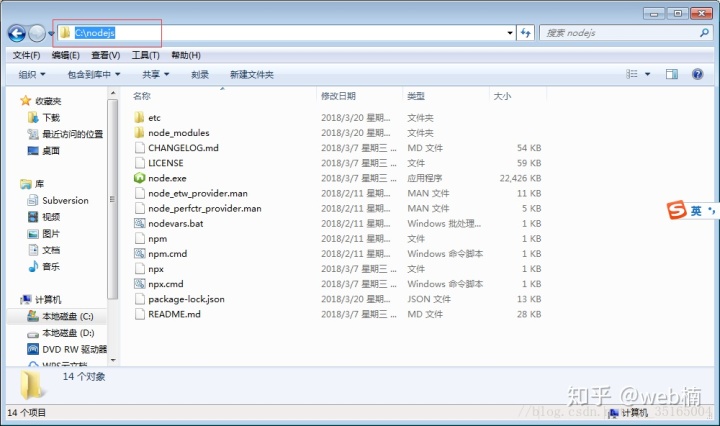
Task: Click the Back navigation arrow
Action: [17, 33]
